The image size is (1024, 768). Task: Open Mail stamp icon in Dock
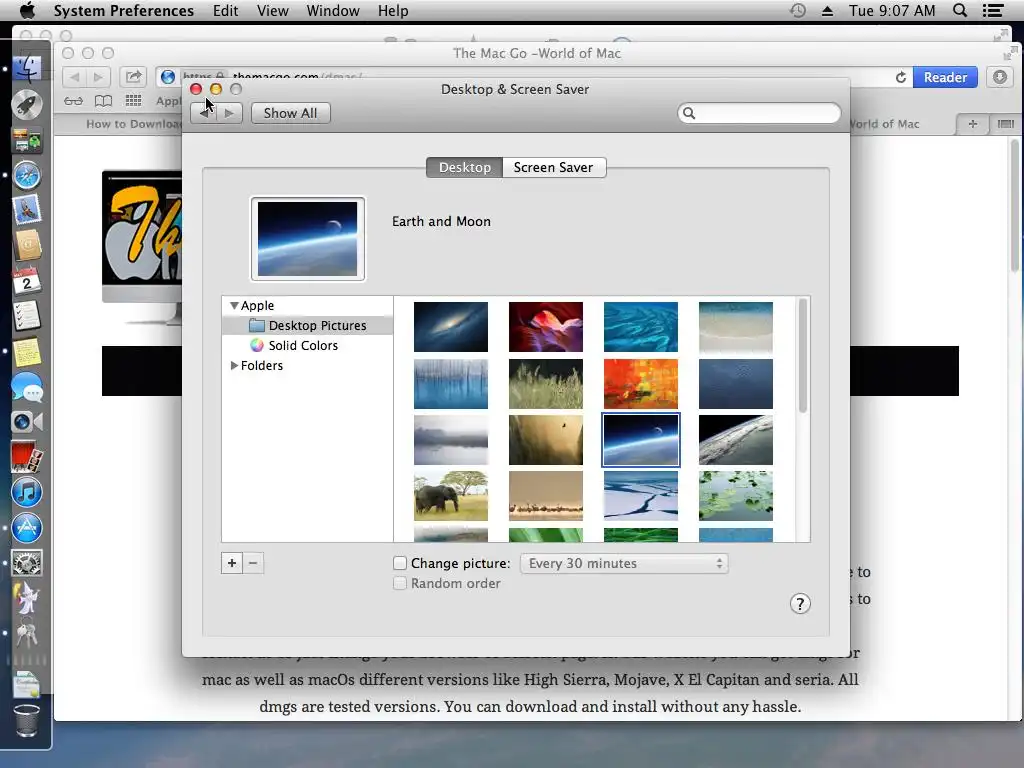27,210
